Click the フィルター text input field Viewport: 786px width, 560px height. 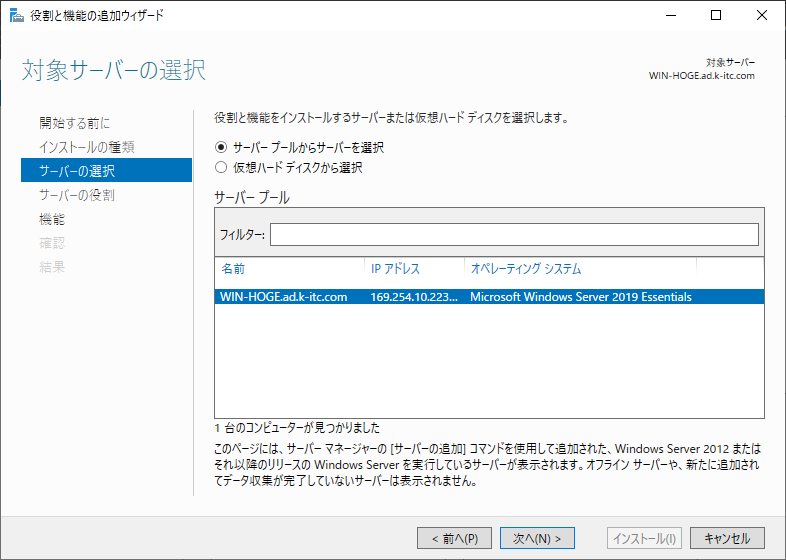coord(514,235)
